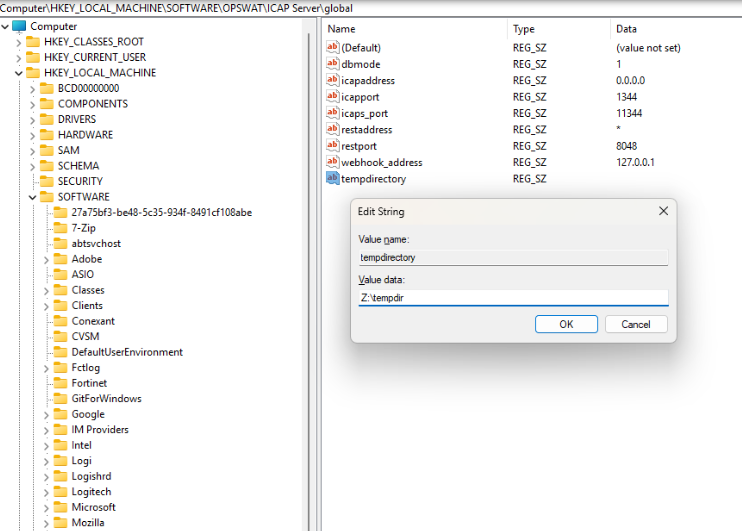Expand the Intel key
The image size is (742, 531).
(x=46, y=446)
